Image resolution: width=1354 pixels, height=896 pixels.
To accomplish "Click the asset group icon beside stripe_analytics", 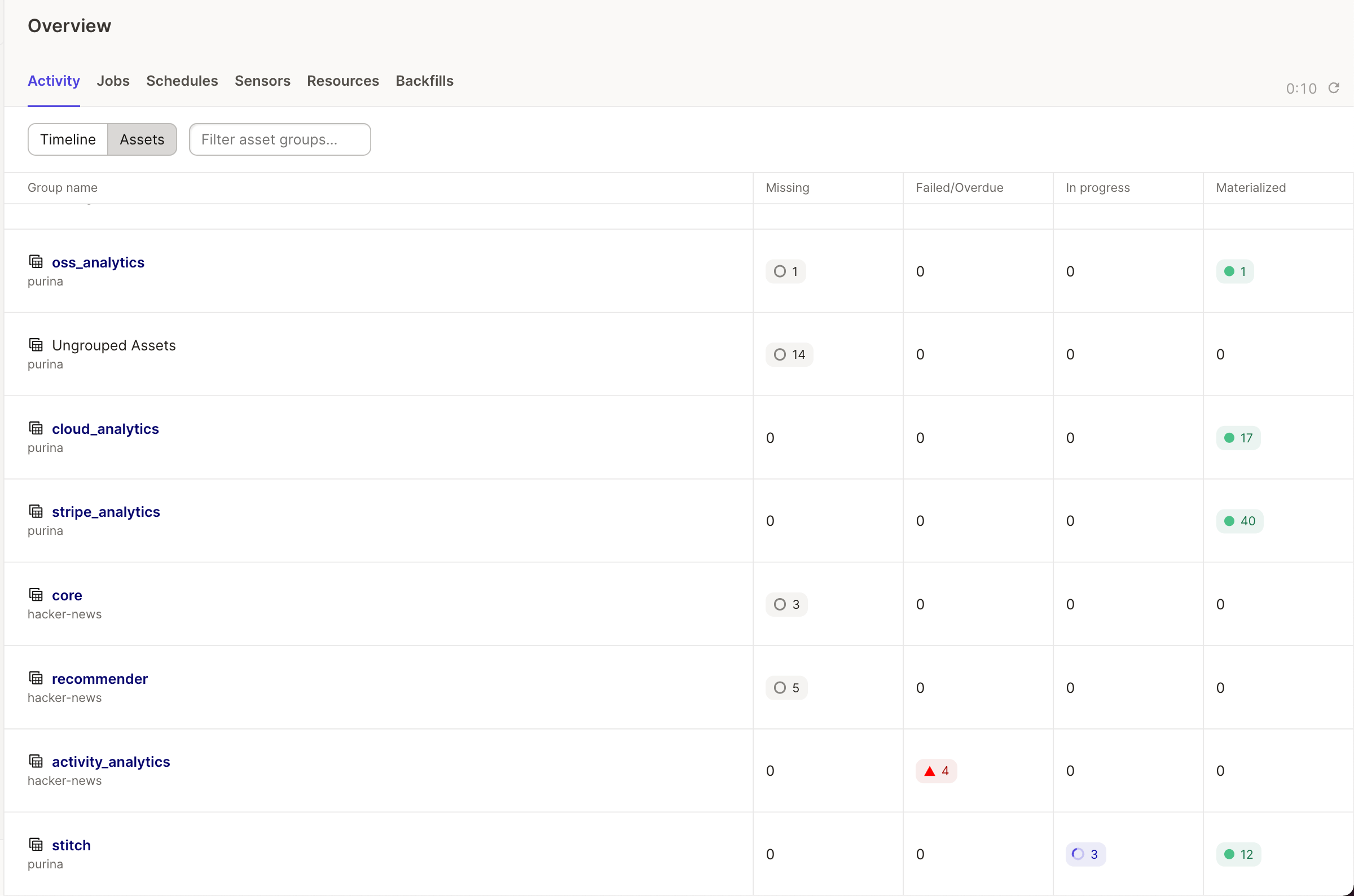I will pos(36,511).
